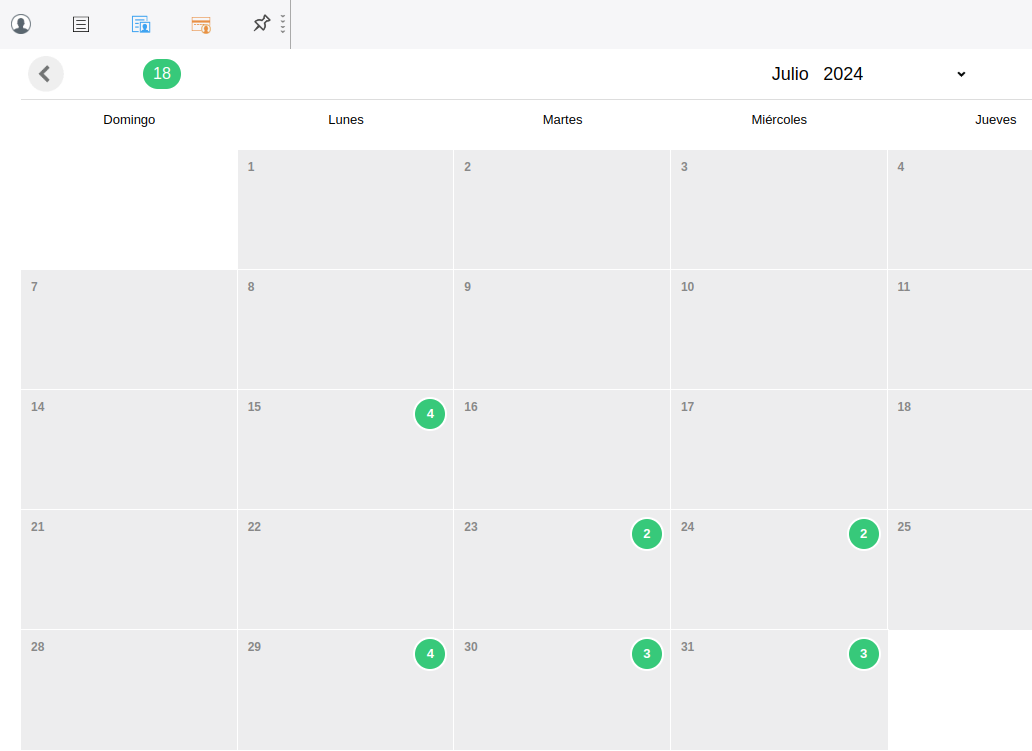
Task: Open the list document icon
Action: coord(81,24)
